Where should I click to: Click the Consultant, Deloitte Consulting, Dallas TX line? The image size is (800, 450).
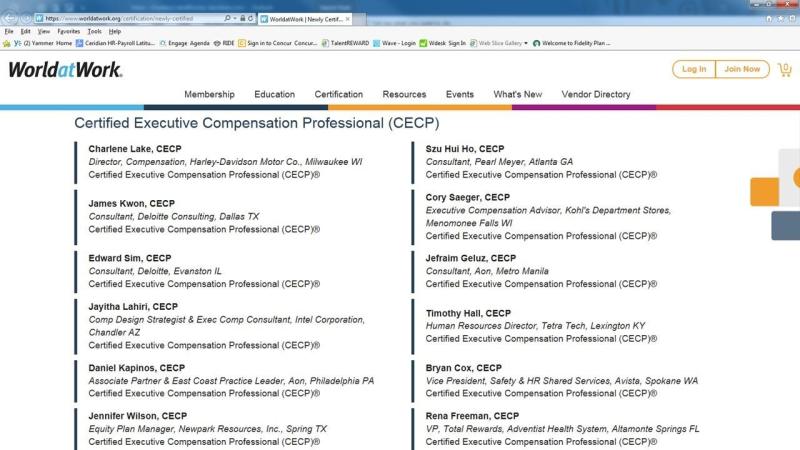tap(173, 216)
